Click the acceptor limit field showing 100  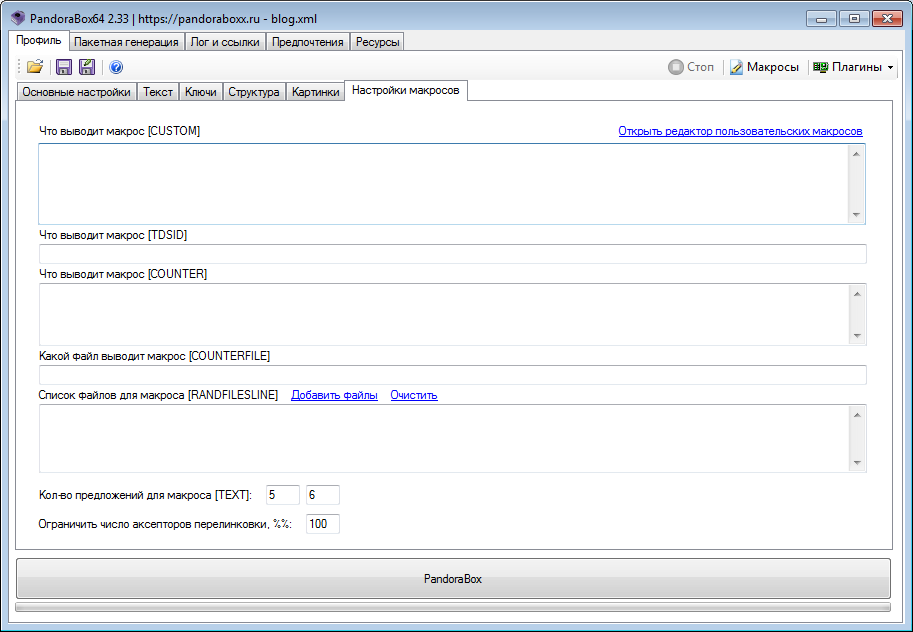(323, 524)
